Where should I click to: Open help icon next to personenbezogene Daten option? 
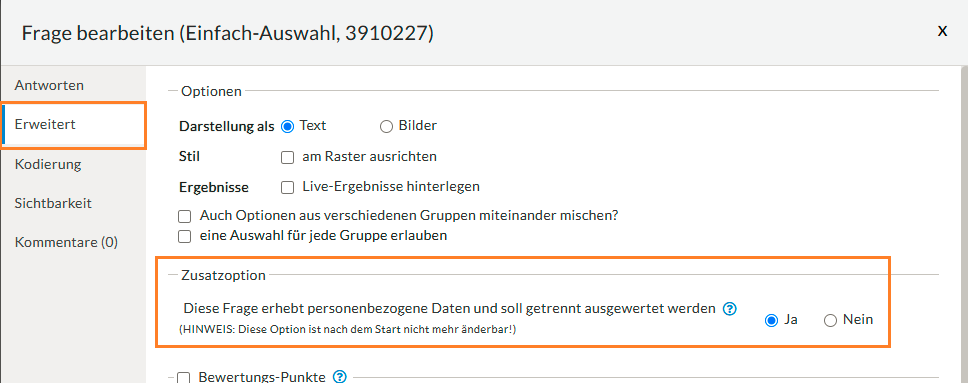[x=730, y=309]
